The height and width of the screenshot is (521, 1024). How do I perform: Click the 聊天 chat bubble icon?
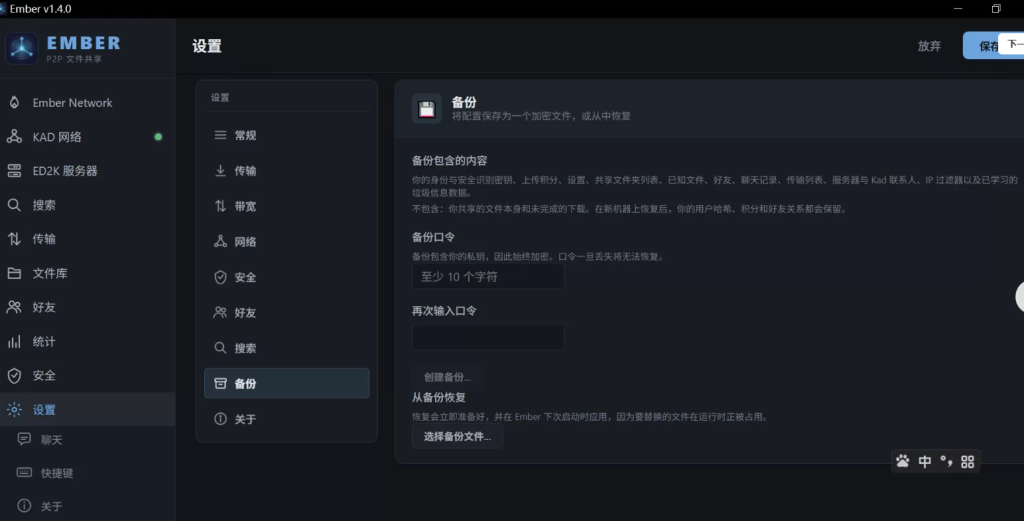tap(24, 439)
